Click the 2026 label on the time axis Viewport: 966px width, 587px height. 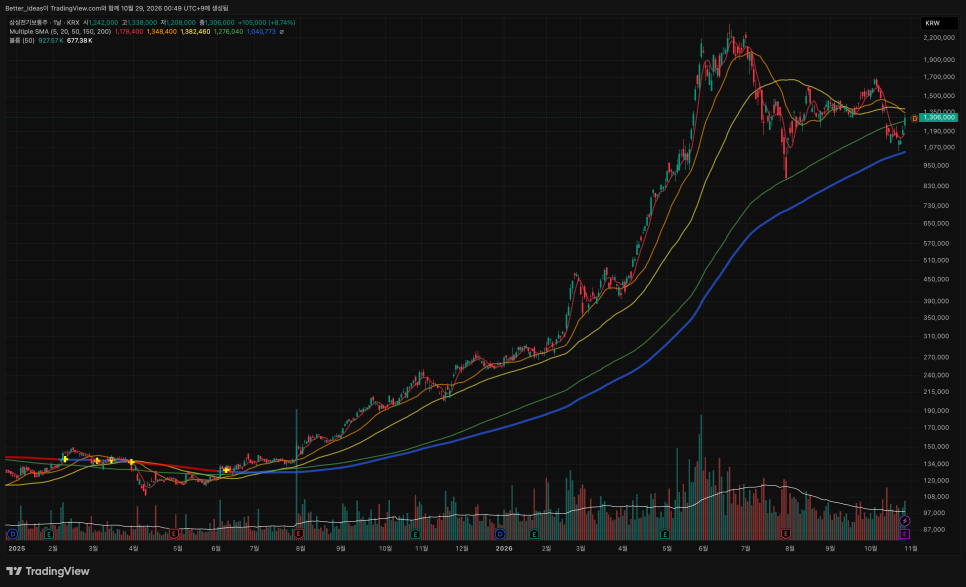pos(504,548)
